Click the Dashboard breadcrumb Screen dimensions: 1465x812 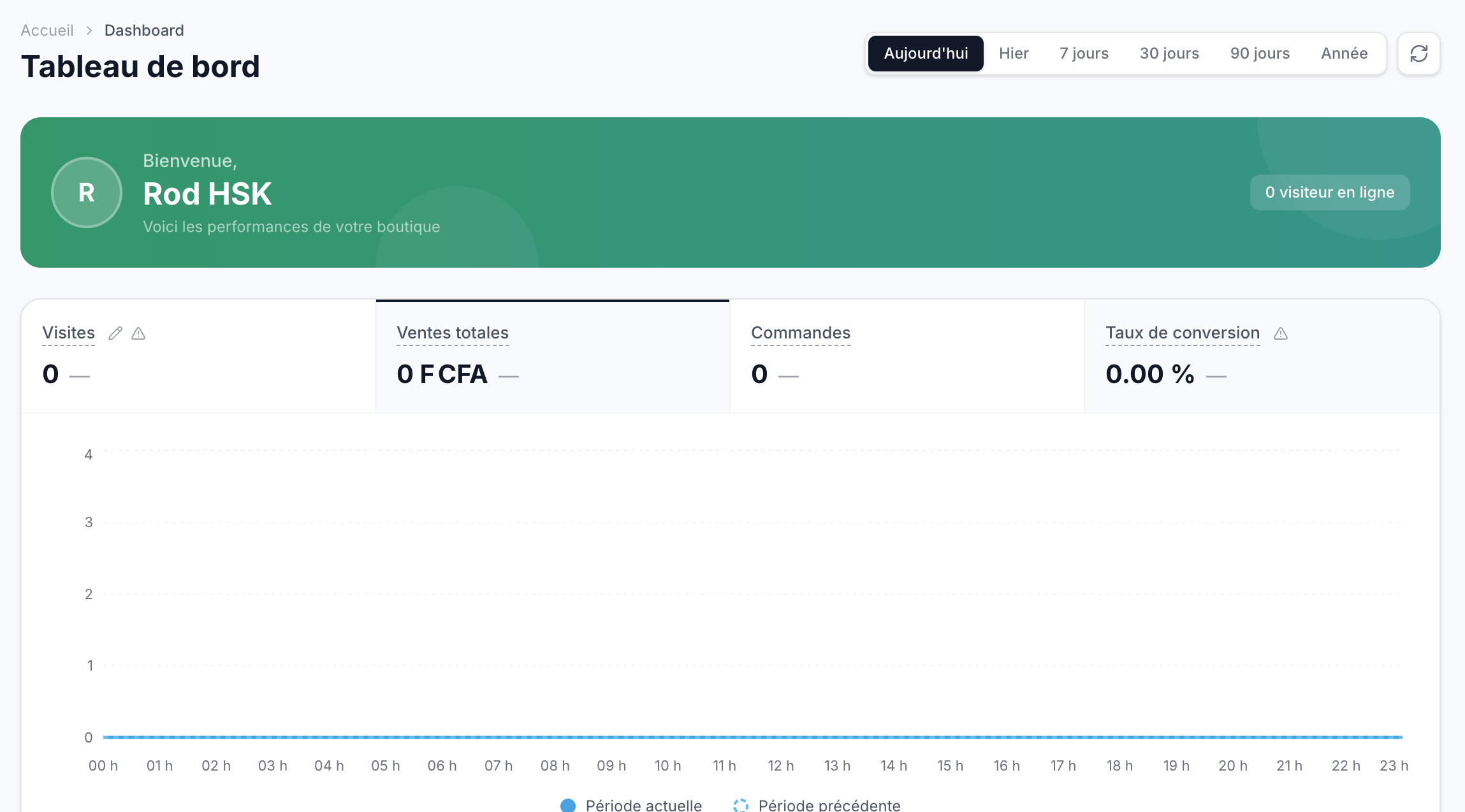click(144, 31)
